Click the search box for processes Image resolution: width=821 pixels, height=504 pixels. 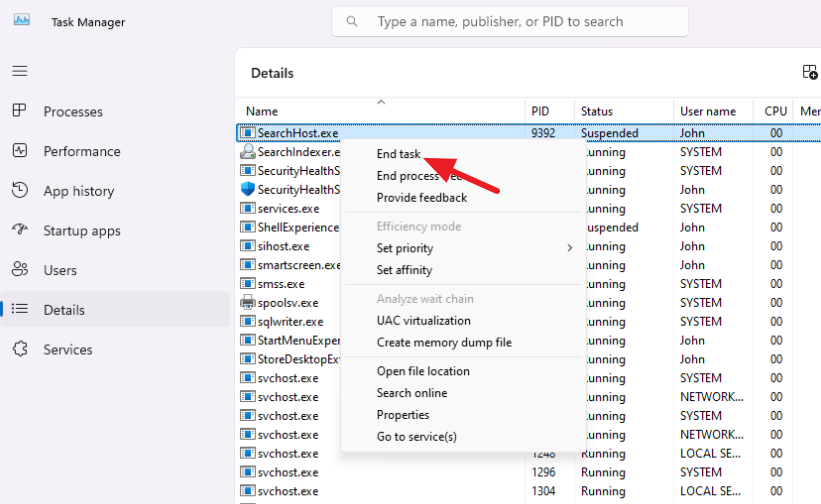point(509,21)
